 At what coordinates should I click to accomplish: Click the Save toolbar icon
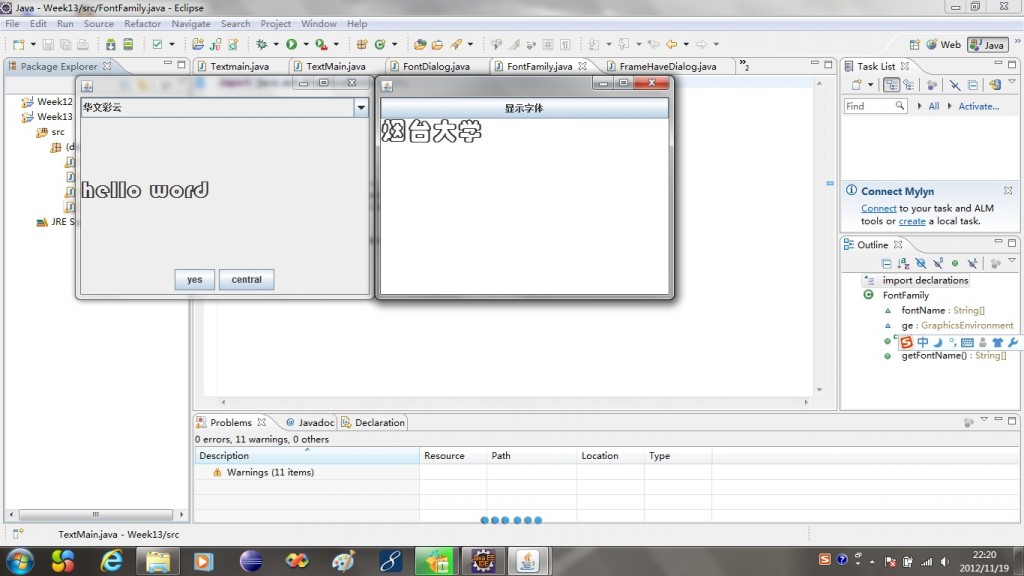coord(48,44)
